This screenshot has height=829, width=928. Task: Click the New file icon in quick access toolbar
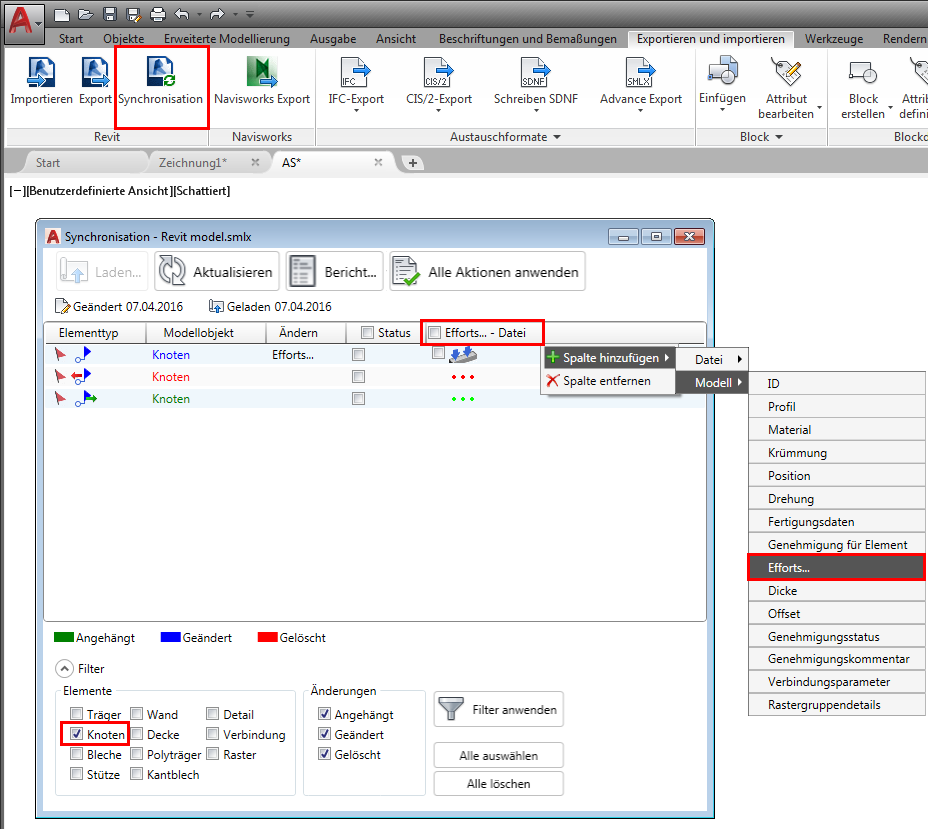61,14
